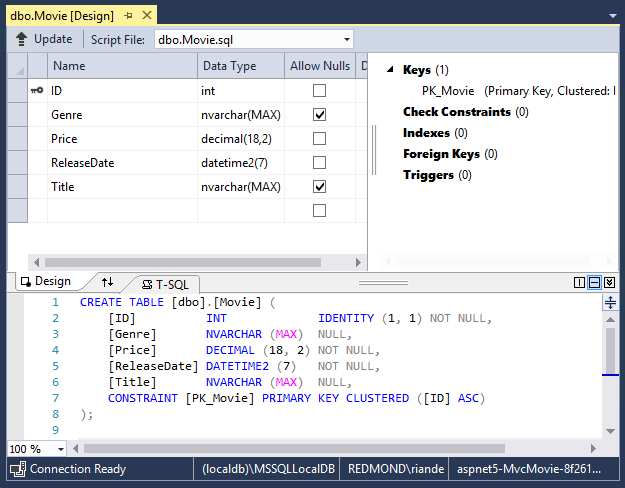The height and width of the screenshot is (488, 625).
Task: Toggle Allow Nulls for ReleaseDate column
Action: [x=319, y=162]
